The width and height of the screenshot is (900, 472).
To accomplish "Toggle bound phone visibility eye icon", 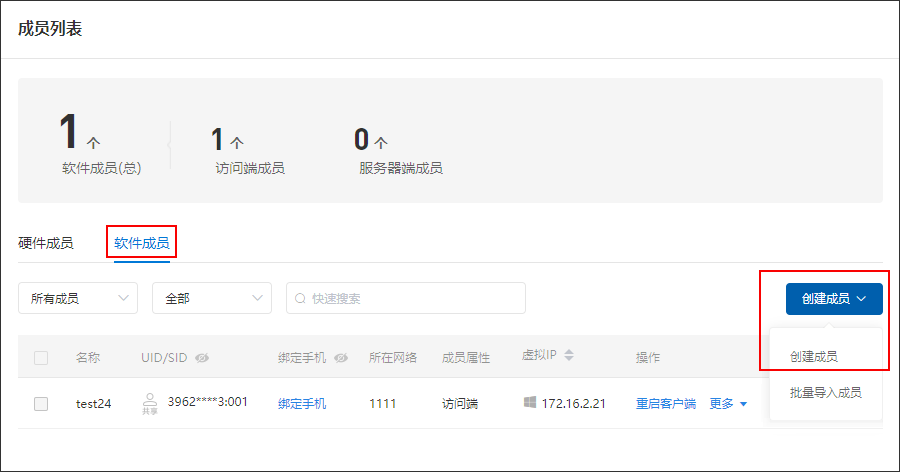I will point(341,358).
